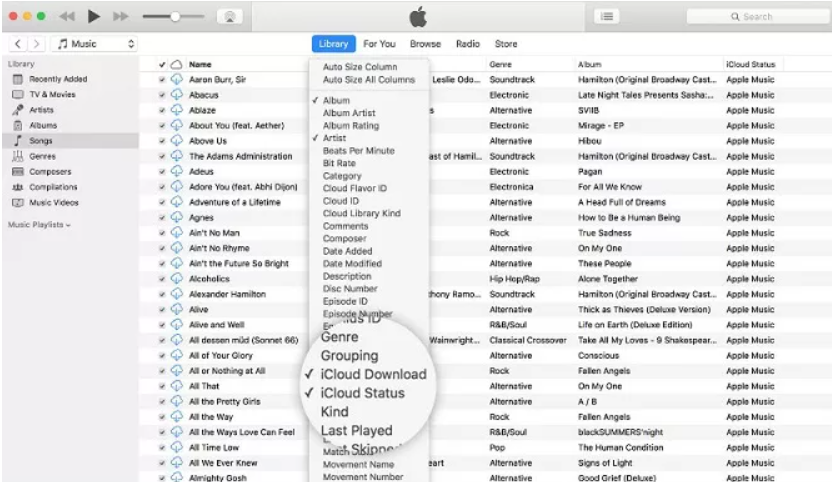
Task: Click cloud download icon for Adventure of a Lifetime
Action: pos(176,202)
